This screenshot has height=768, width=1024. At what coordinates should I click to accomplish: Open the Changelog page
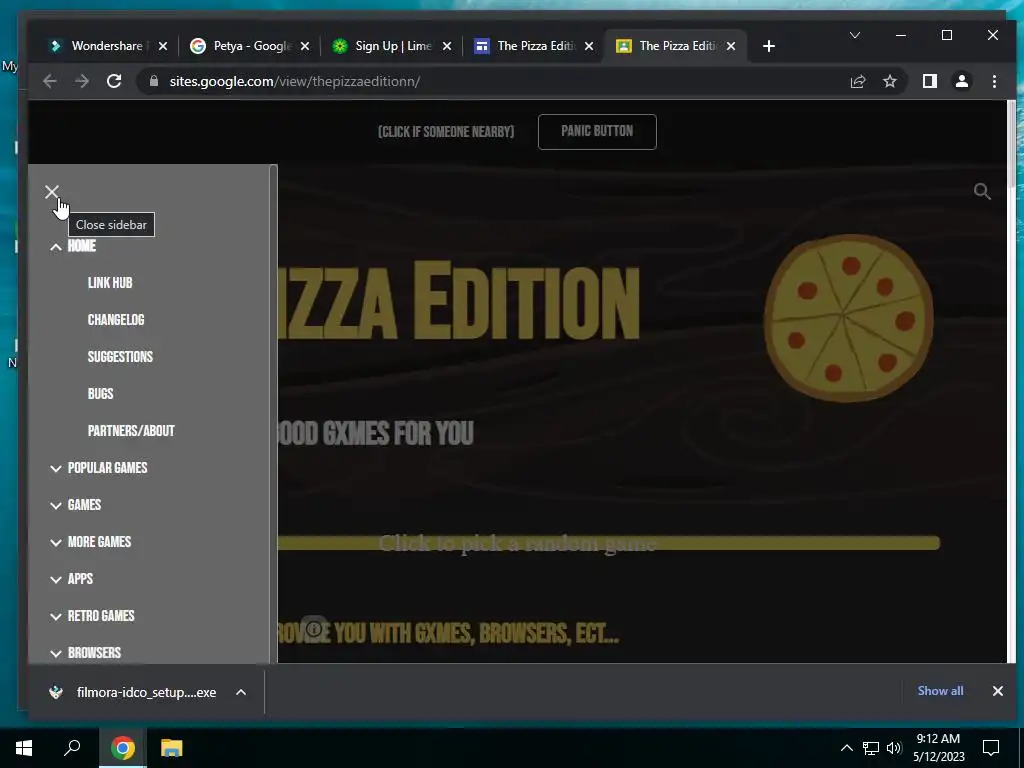coord(116,320)
